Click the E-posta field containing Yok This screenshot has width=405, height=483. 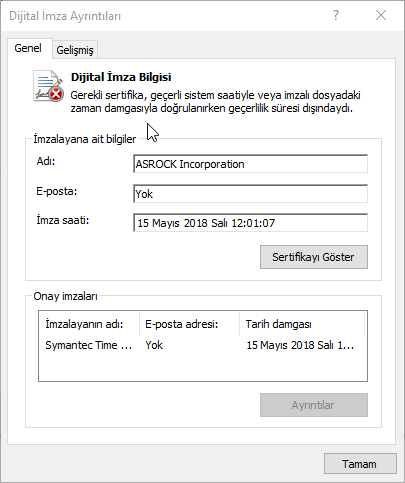250,194
